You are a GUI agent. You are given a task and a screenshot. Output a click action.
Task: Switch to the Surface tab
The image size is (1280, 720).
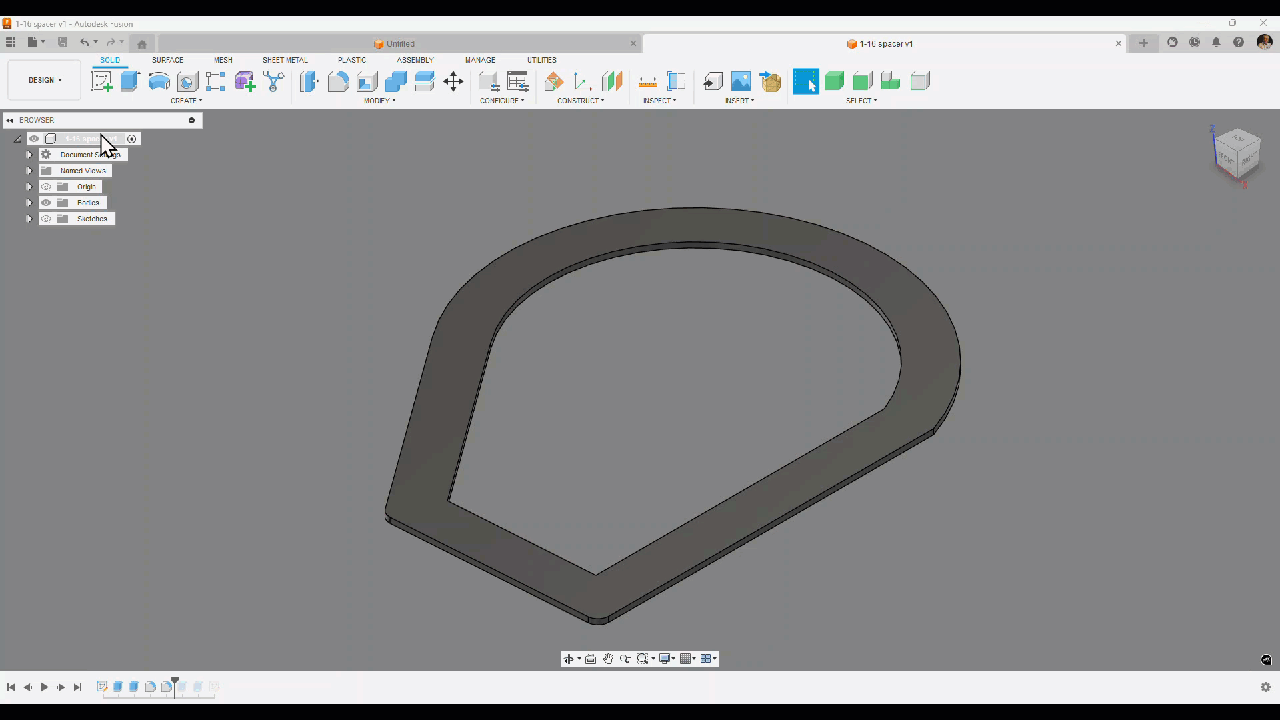pyautogui.click(x=167, y=60)
